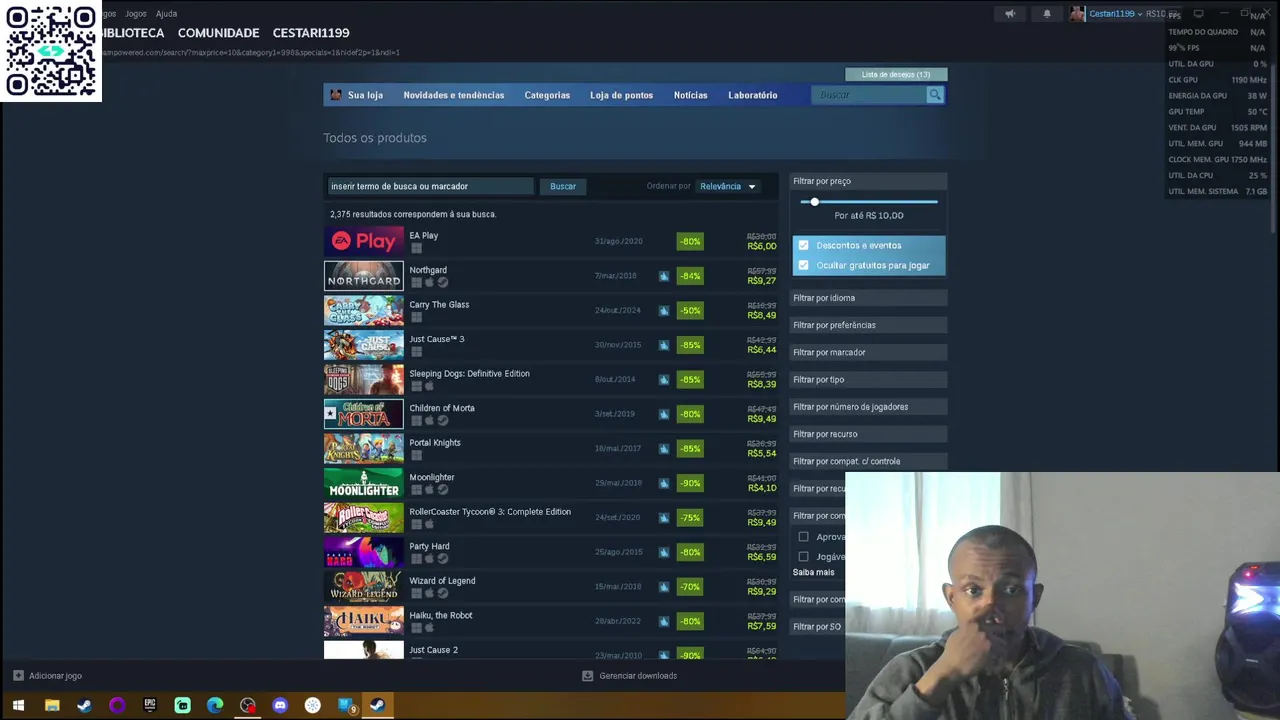Click the Party Hard game title
The image size is (1280, 720).
(429, 546)
